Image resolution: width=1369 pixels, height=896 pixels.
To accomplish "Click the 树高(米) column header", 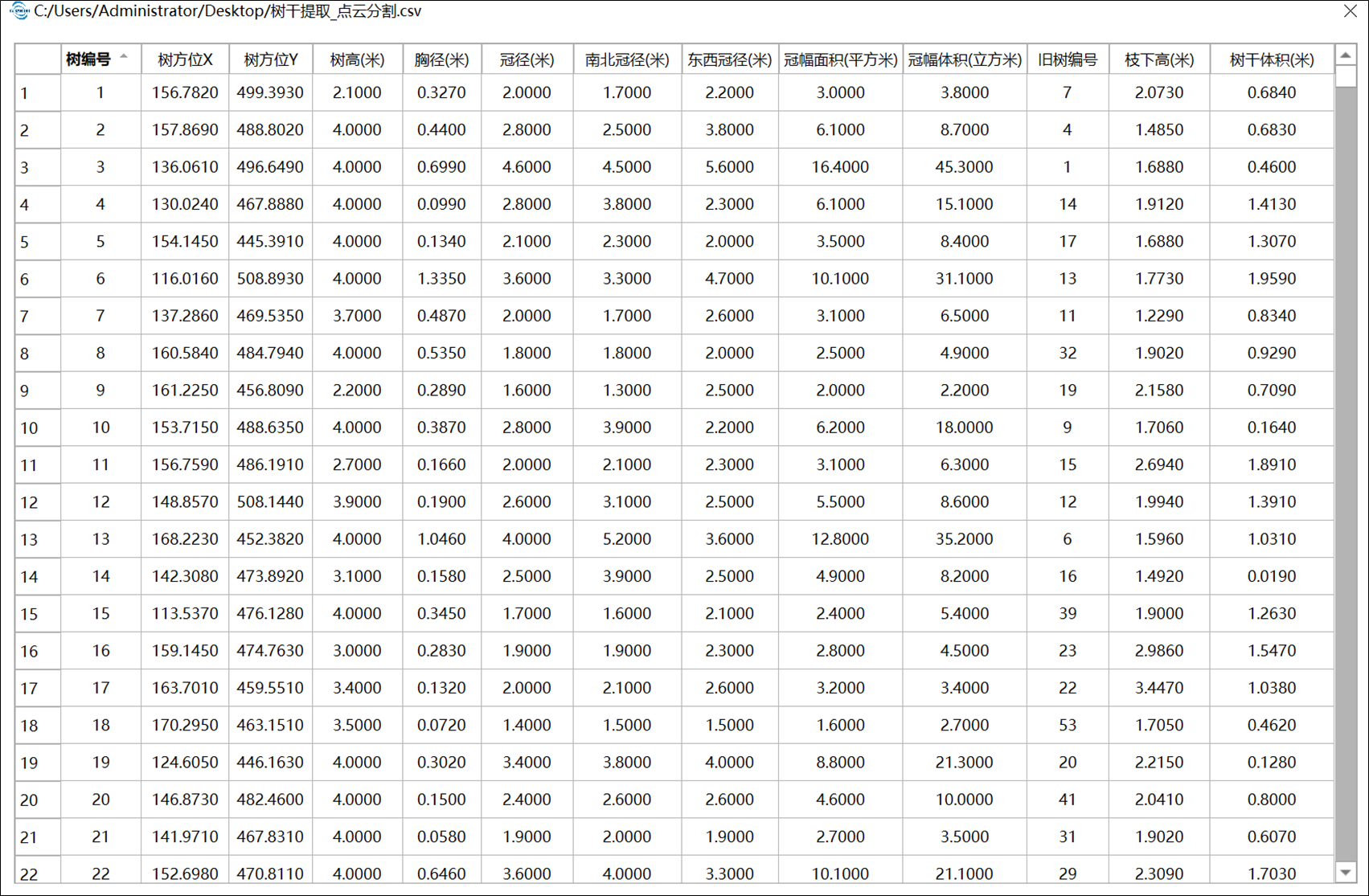I will 357,59.
